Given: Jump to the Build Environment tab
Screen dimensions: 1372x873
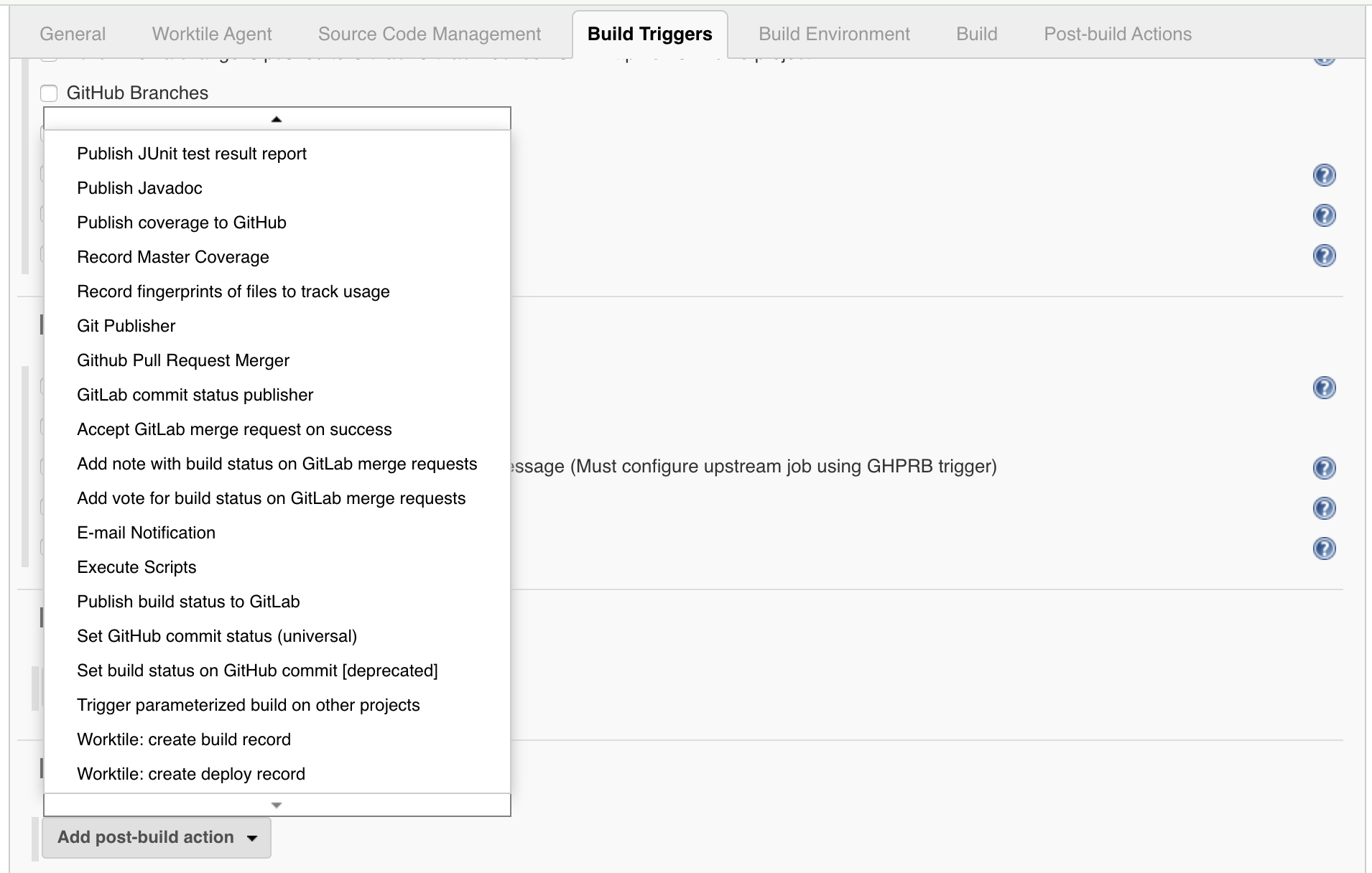Looking at the screenshot, I should tap(834, 34).
